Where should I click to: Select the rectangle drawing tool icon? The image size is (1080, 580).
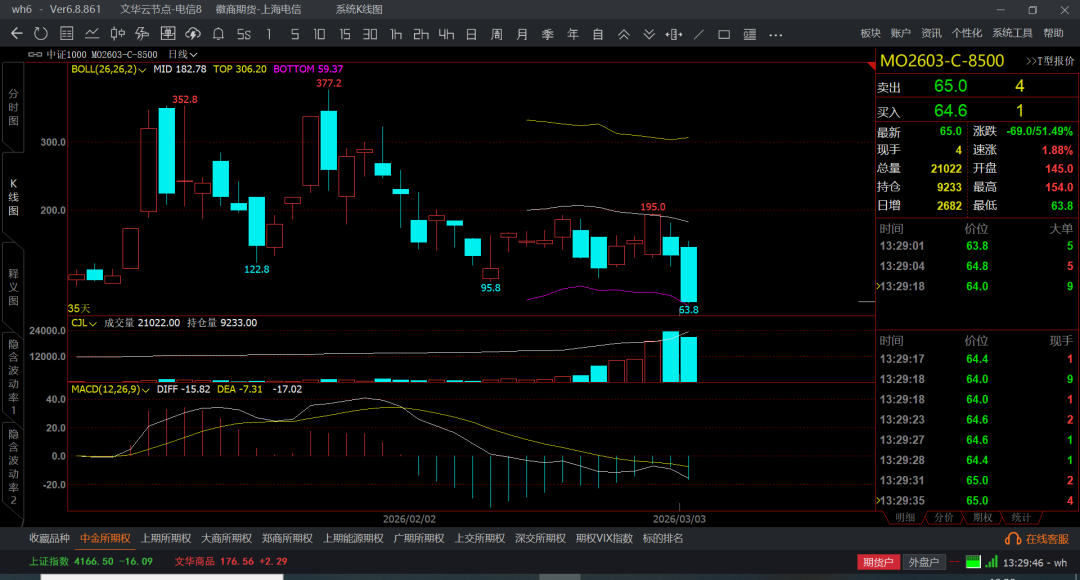[724, 33]
